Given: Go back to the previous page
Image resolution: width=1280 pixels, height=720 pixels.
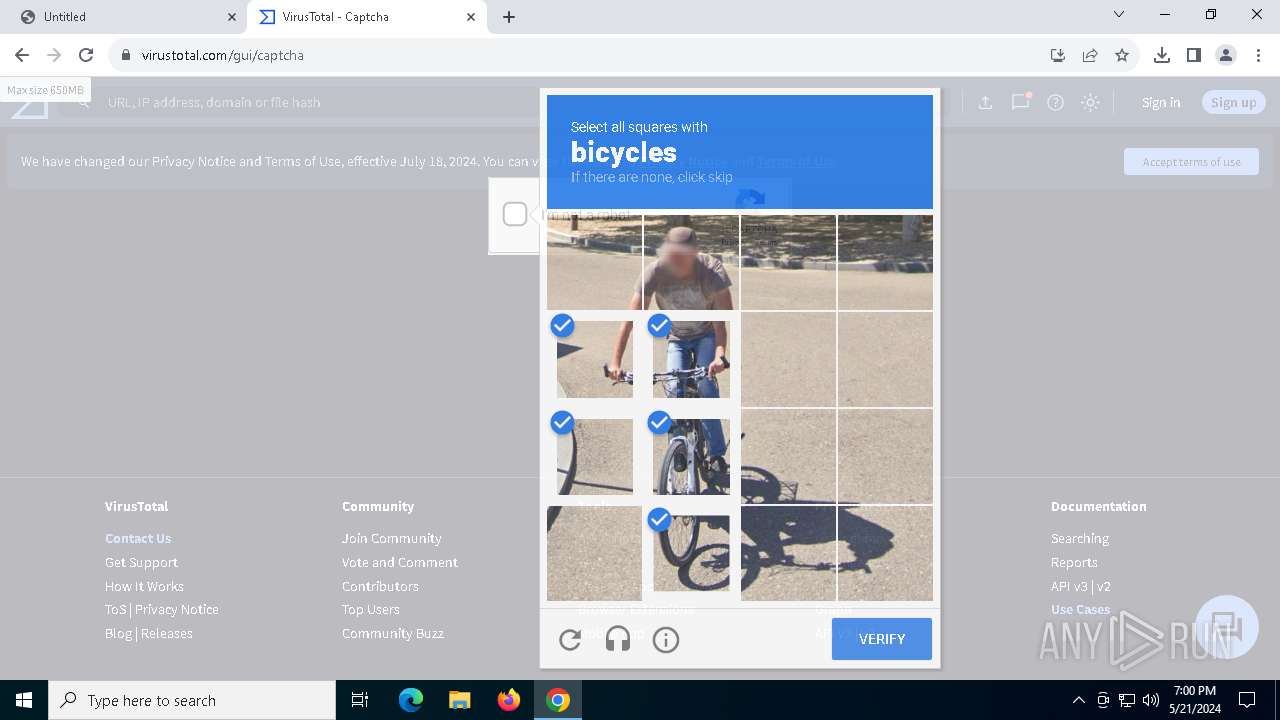Looking at the screenshot, I should pos(22,55).
